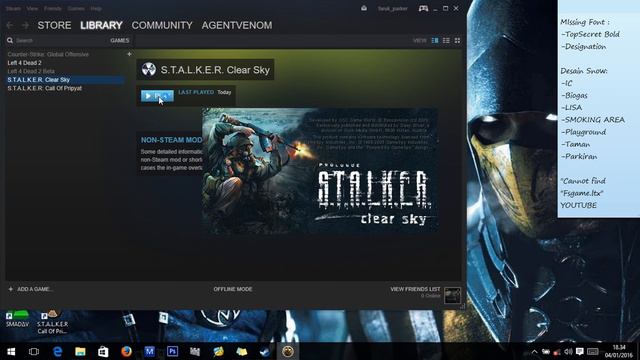Viewport: 640px width, 360px height.
Task: Launch Big Picture mode controller icon
Action: click(x=423, y=8)
